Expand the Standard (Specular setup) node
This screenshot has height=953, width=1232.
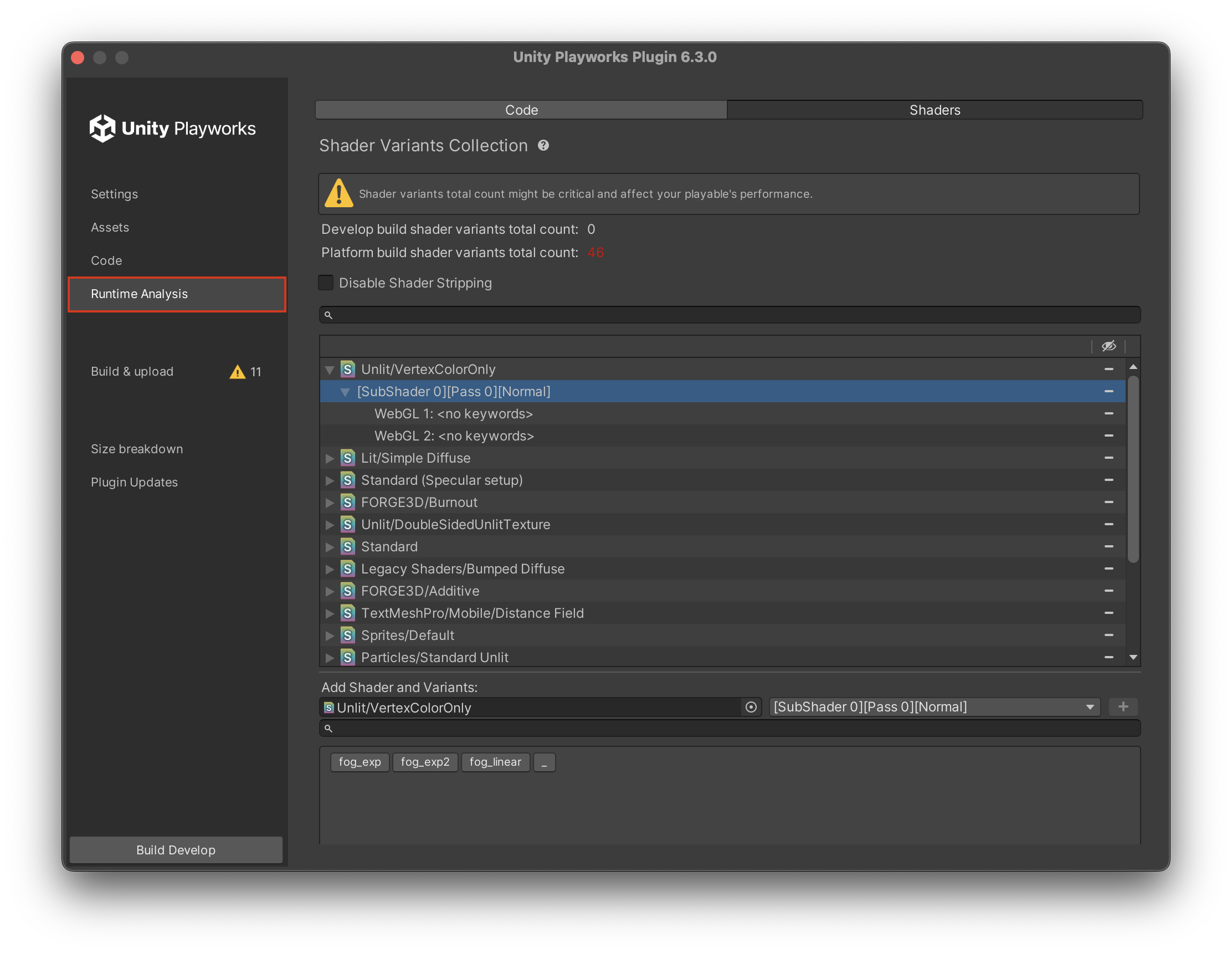330,480
